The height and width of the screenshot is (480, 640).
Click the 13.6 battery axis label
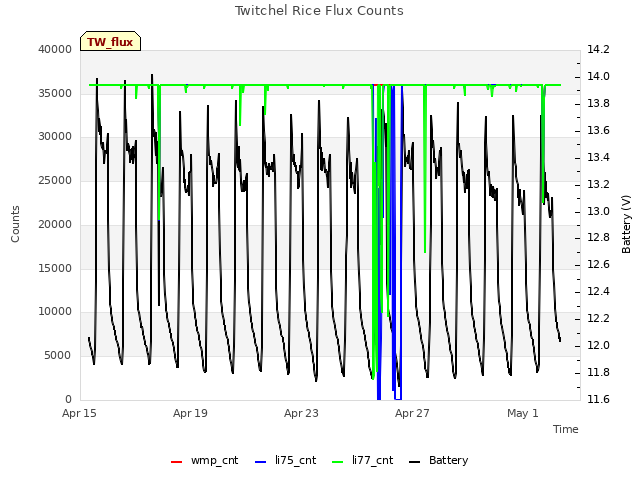(x=598, y=130)
